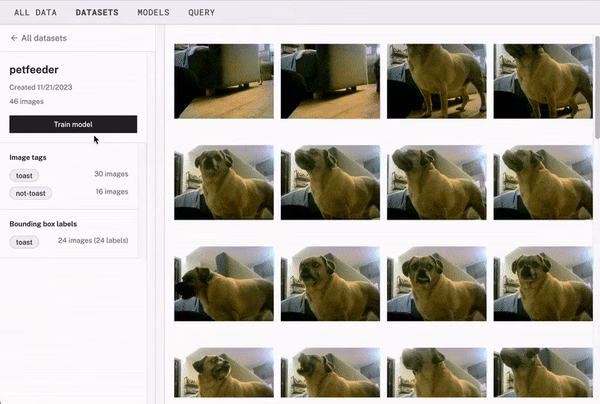Click the 30 images count text
The height and width of the screenshot is (404, 600).
click(x=111, y=174)
